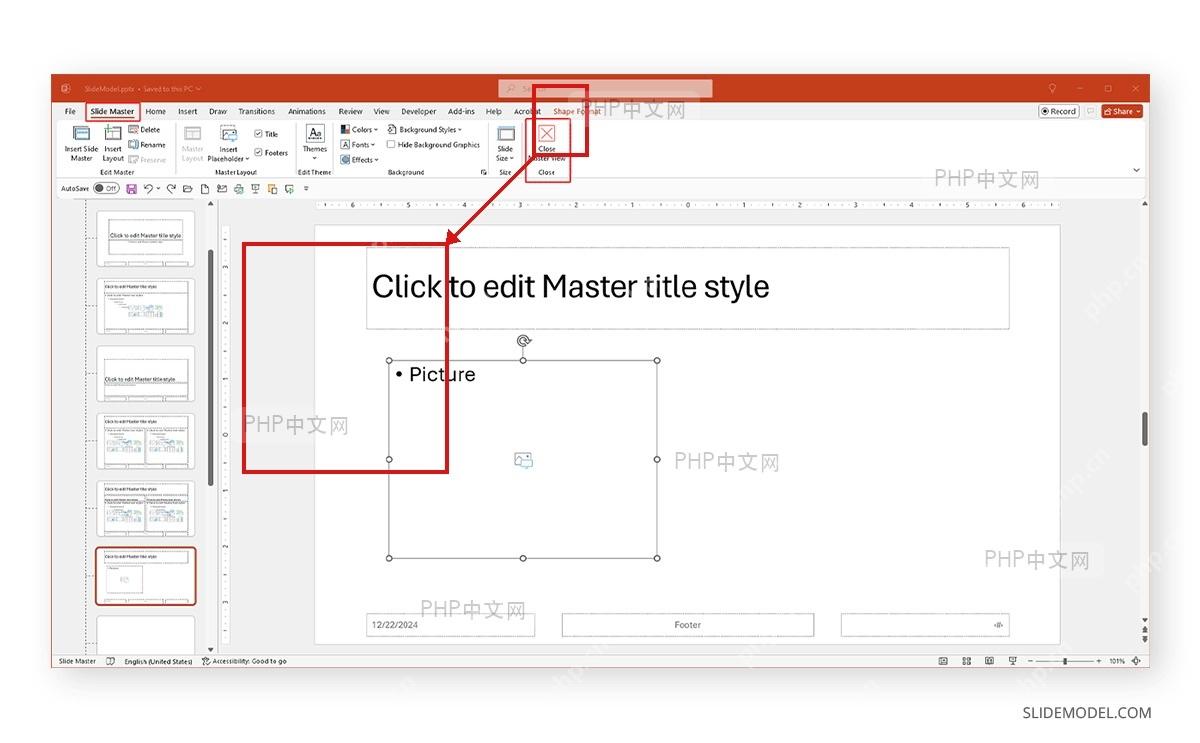Click the Redo icon
The image size is (1200, 743).
[171, 188]
